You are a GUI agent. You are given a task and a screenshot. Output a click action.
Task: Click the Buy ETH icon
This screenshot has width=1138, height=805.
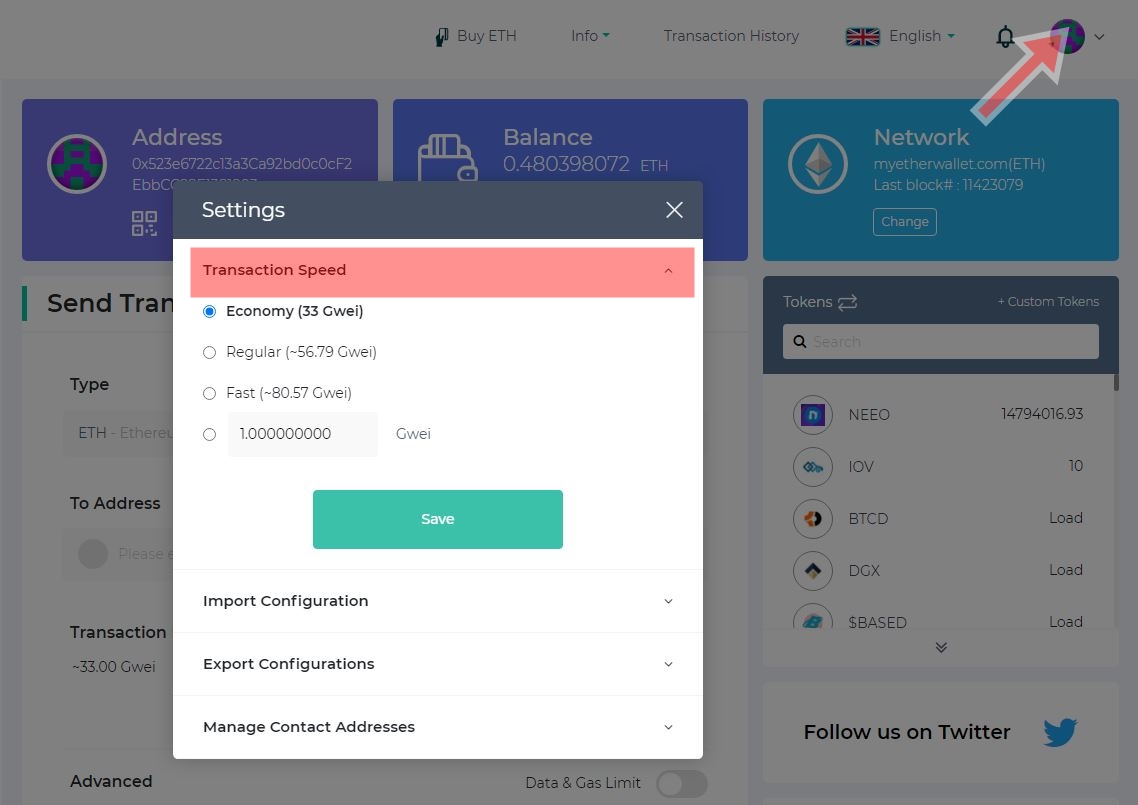tap(441, 36)
